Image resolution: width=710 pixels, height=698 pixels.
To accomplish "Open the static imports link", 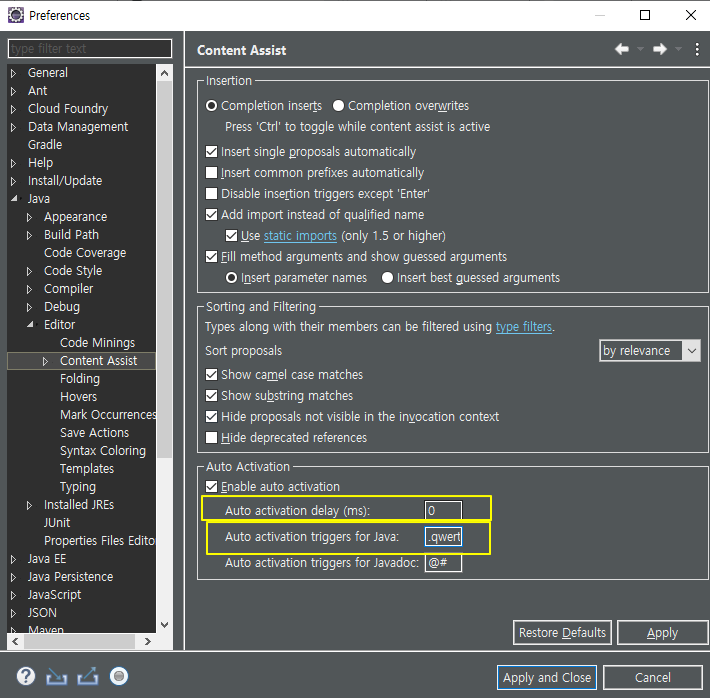I will pyautogui.click(x=300, y=236).
